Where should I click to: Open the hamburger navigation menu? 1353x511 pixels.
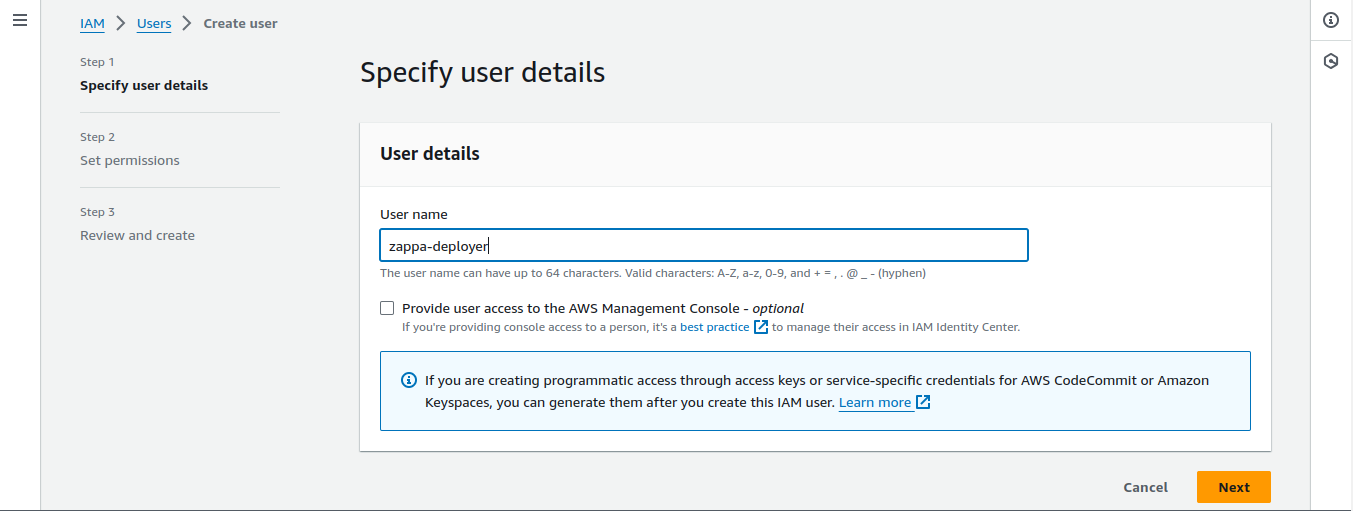(x=20, y=20)
